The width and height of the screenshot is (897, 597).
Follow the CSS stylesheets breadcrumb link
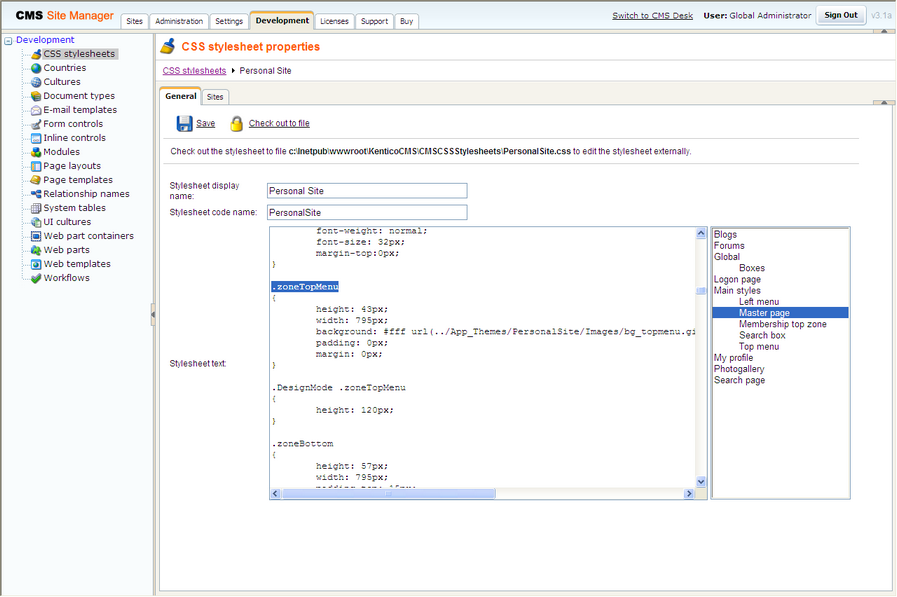(x=195, y=71)
